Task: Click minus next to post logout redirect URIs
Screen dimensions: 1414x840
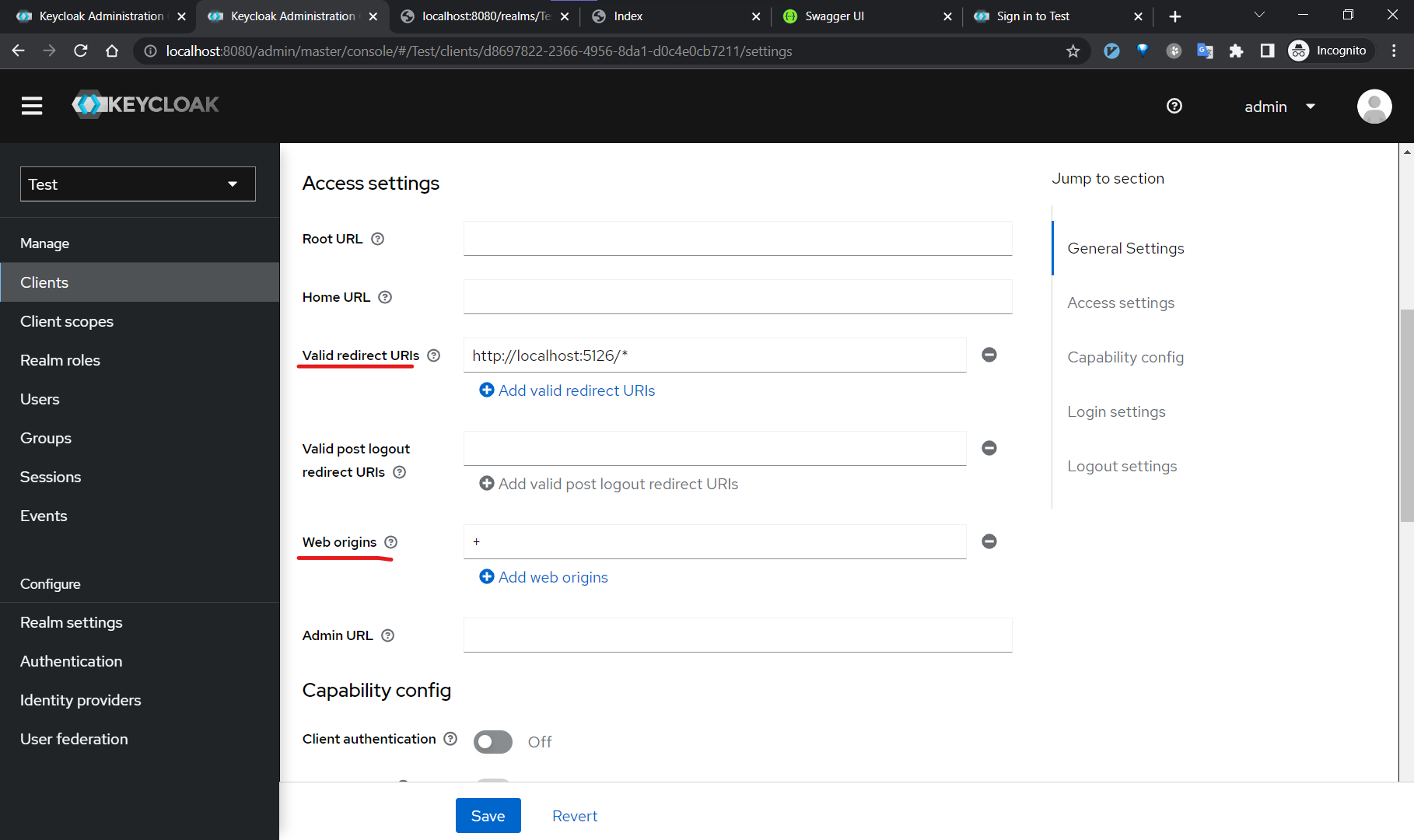Action: (x=989, y=448)
